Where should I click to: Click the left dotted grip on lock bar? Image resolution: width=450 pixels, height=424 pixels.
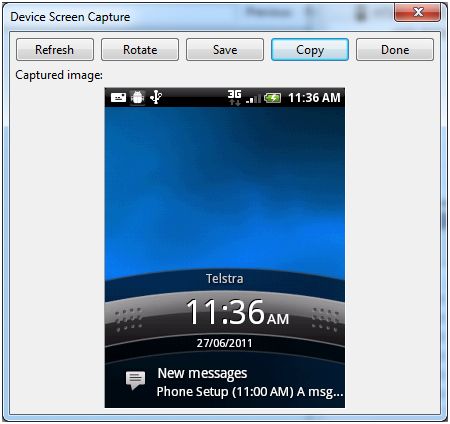128,320
